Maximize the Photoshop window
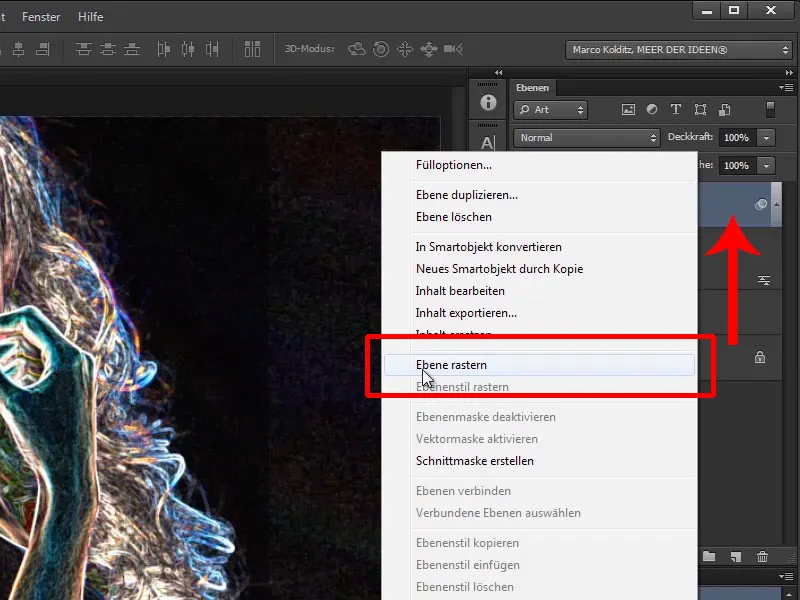 click(x=734, y=10)
